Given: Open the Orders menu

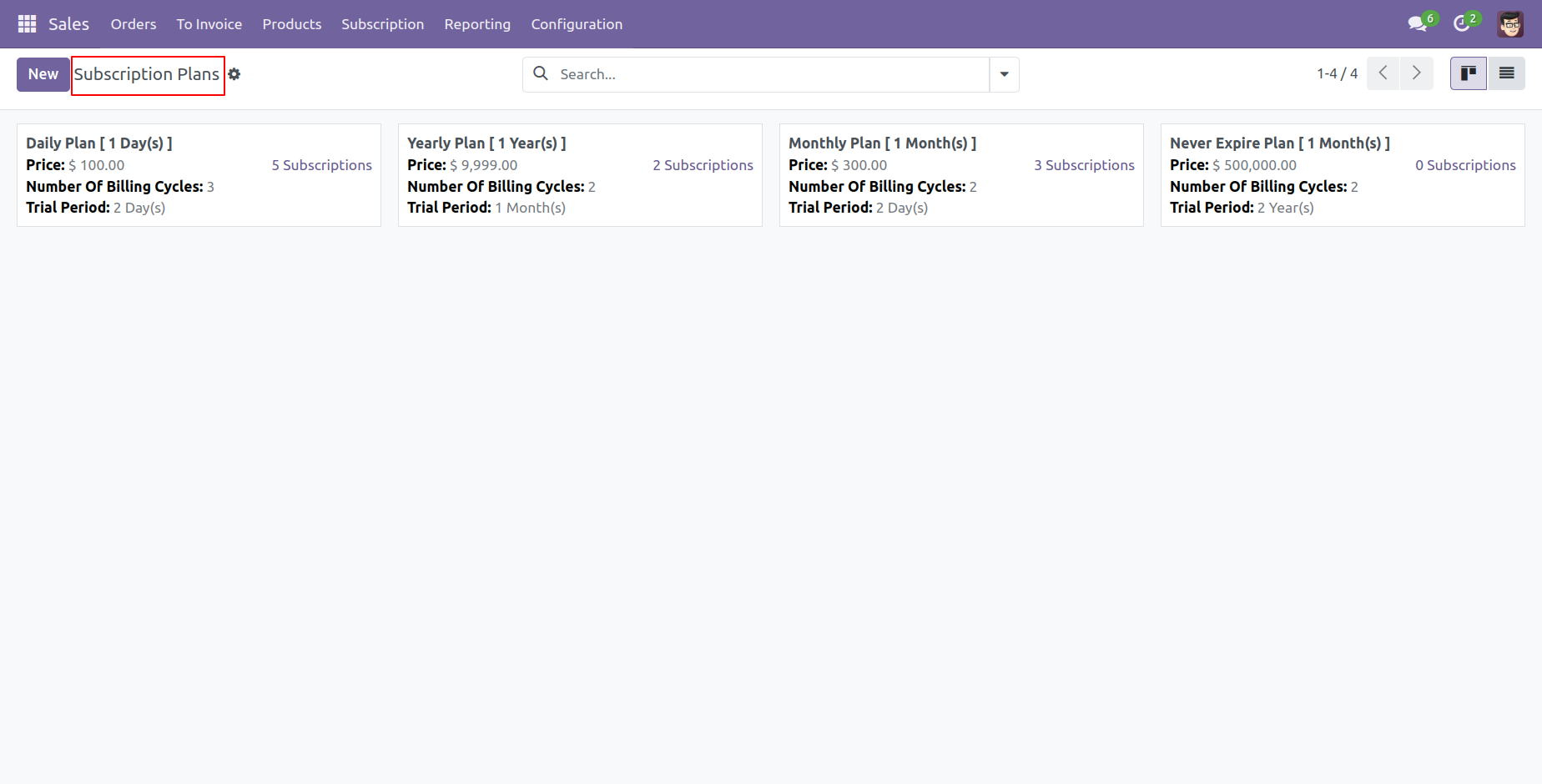Looking at the screenshot, I should click(x=134, y=24).
